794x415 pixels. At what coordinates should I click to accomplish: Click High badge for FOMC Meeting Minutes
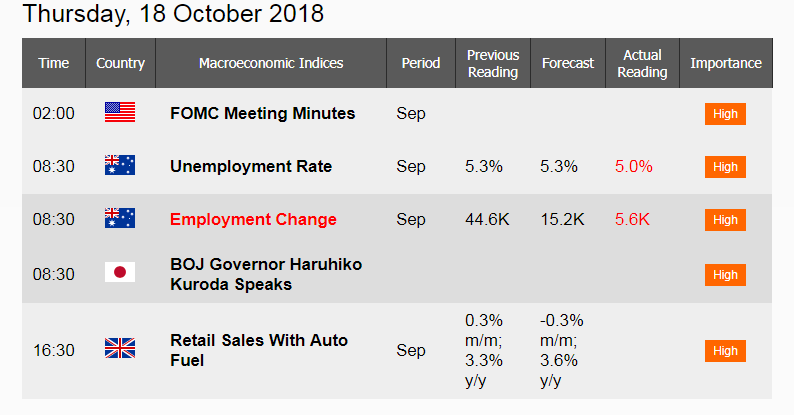pyautogui.click(x=725, y=114)
